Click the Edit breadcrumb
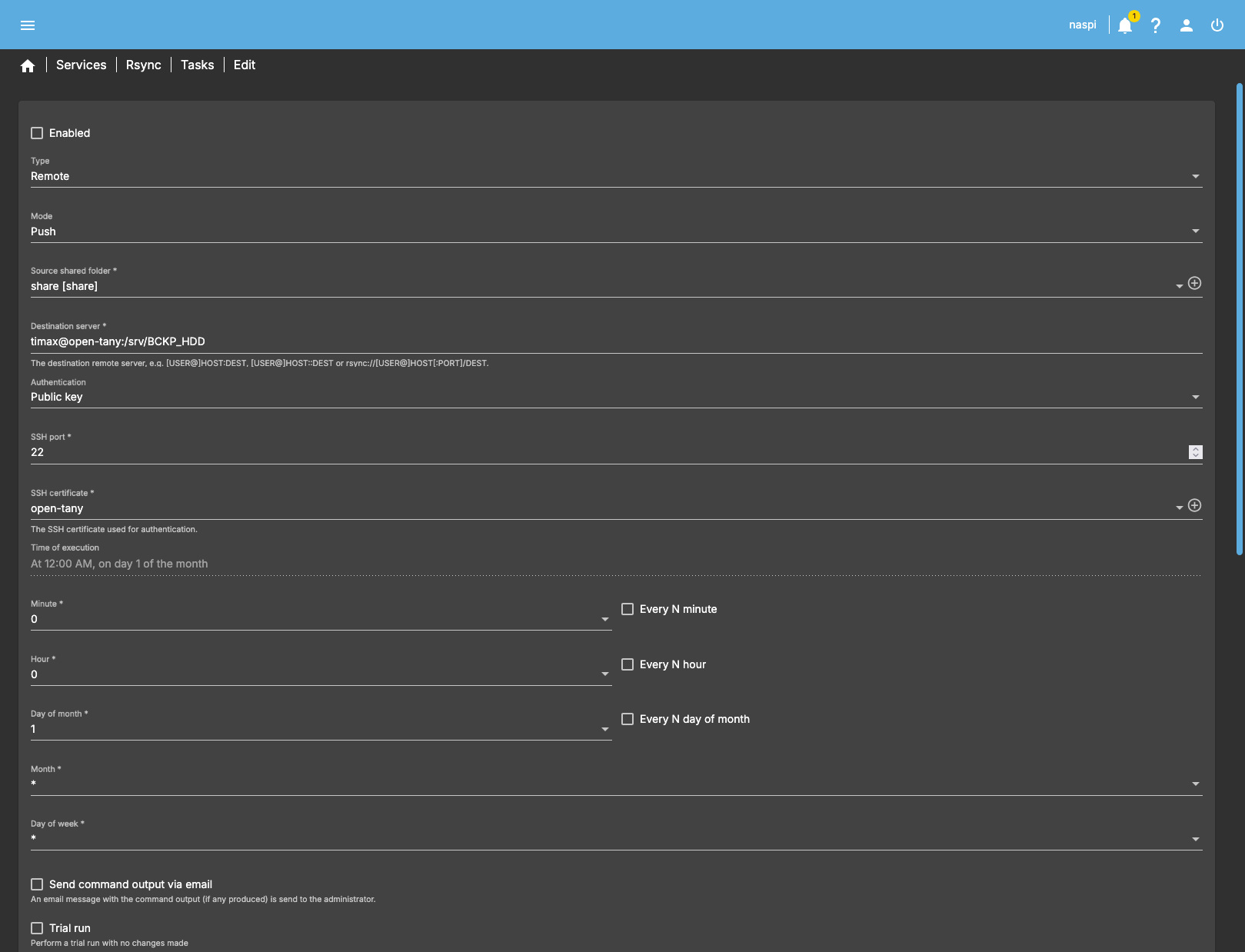This screenshot has width=1245, height=952. coord(245,65)
